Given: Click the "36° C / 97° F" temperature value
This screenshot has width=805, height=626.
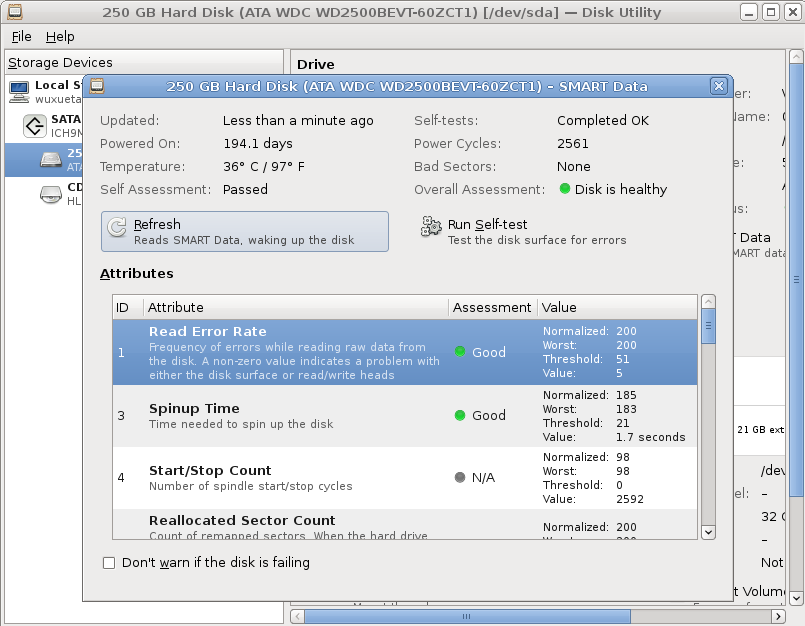Looking at the screenshot, I should (x=264, y=166).
